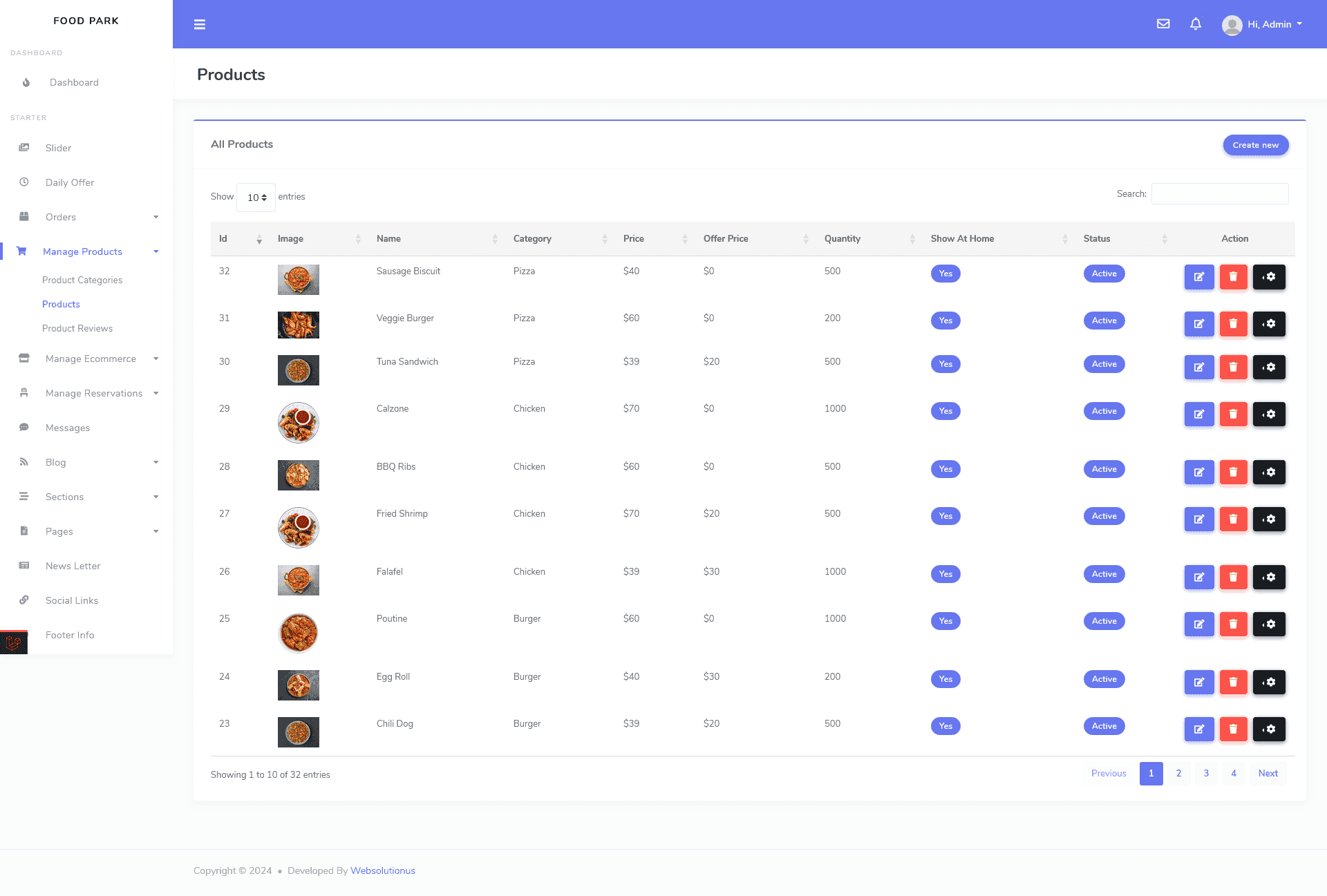Open settings gear for Tuna Sandwich

[x=1269, y=368]
